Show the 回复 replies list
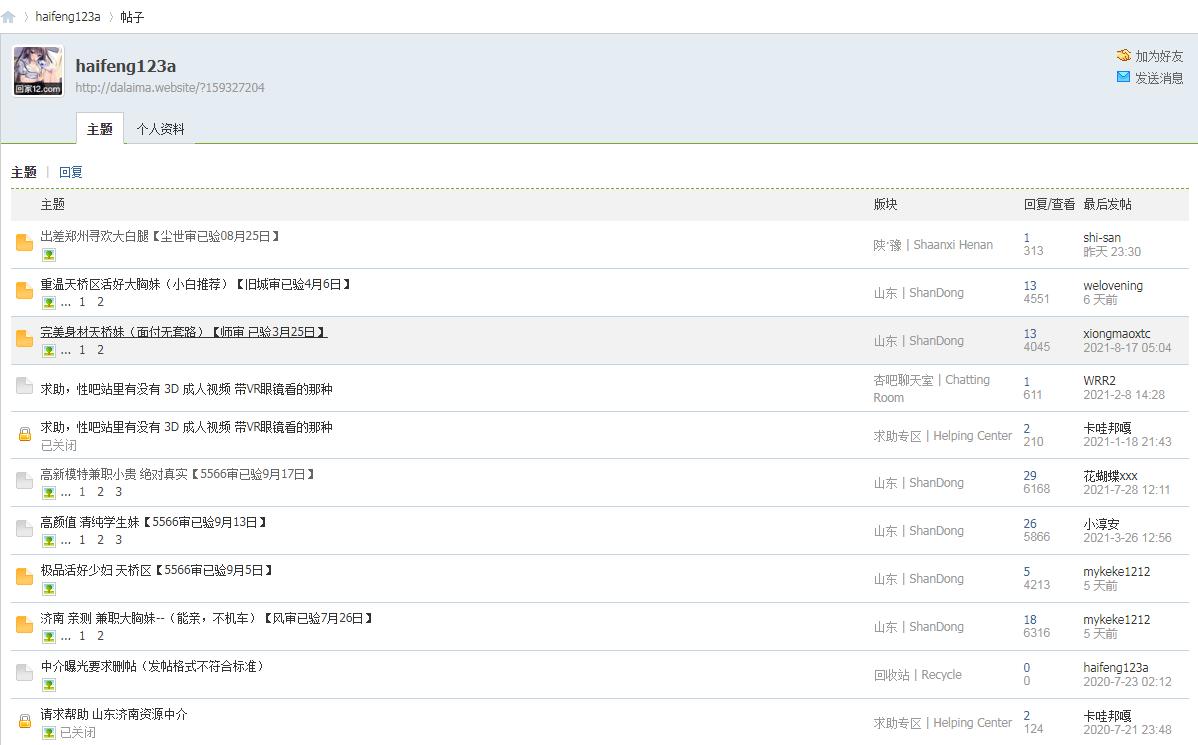The image size is (1198, 745). tap(71, 172)
